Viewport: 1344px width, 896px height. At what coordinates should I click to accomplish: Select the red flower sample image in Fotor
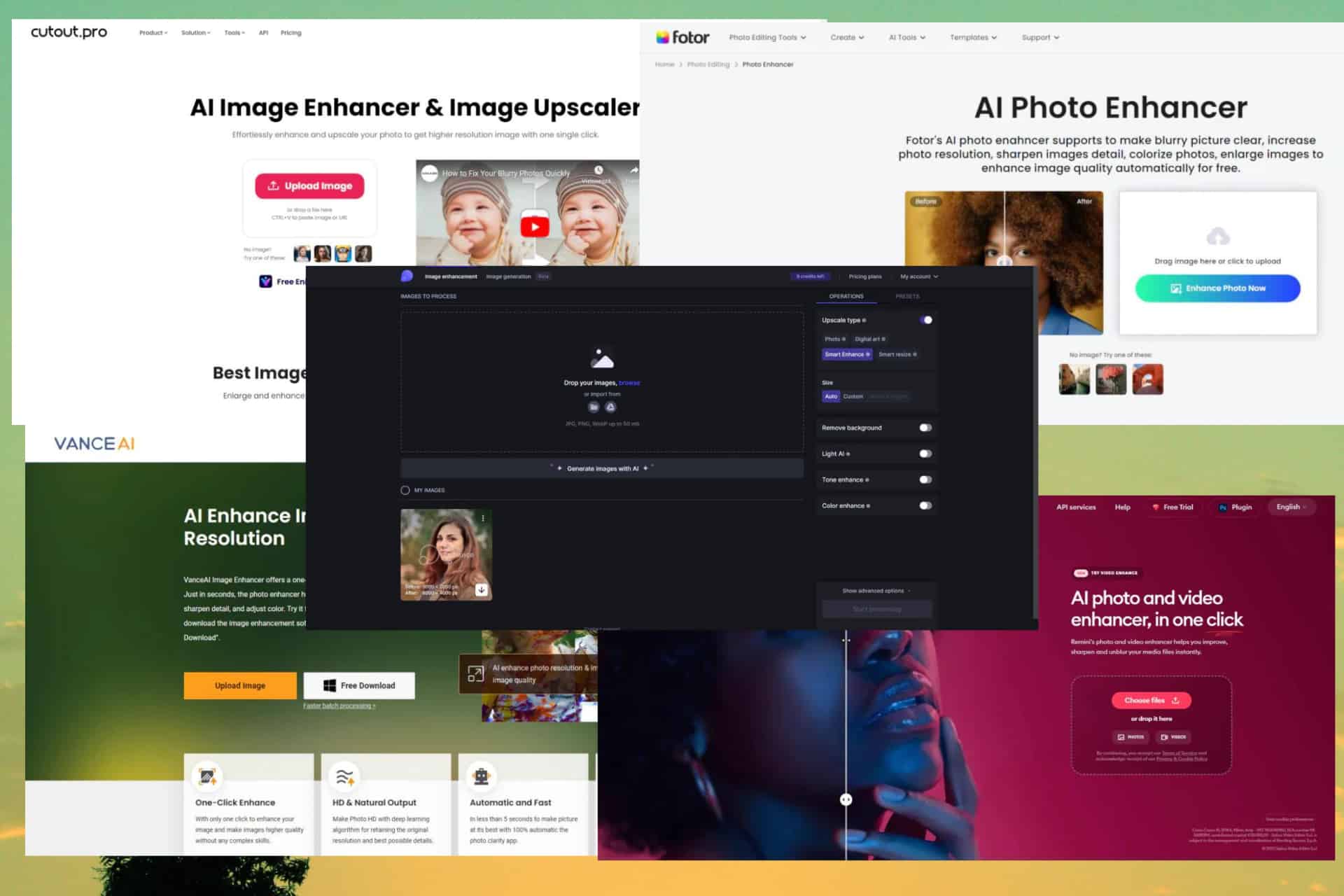click(1111, 379)
